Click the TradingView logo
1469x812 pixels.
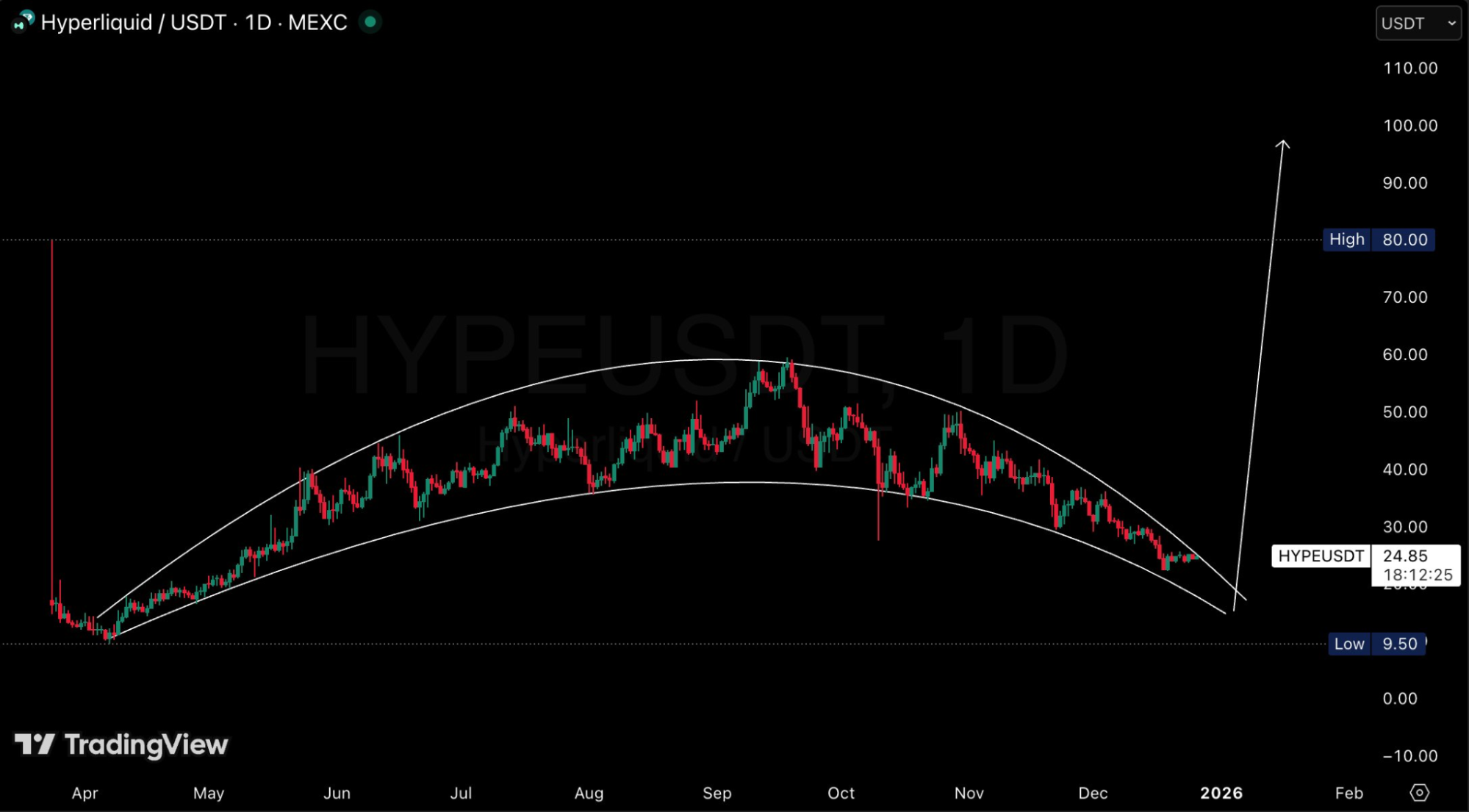[122, 745]
